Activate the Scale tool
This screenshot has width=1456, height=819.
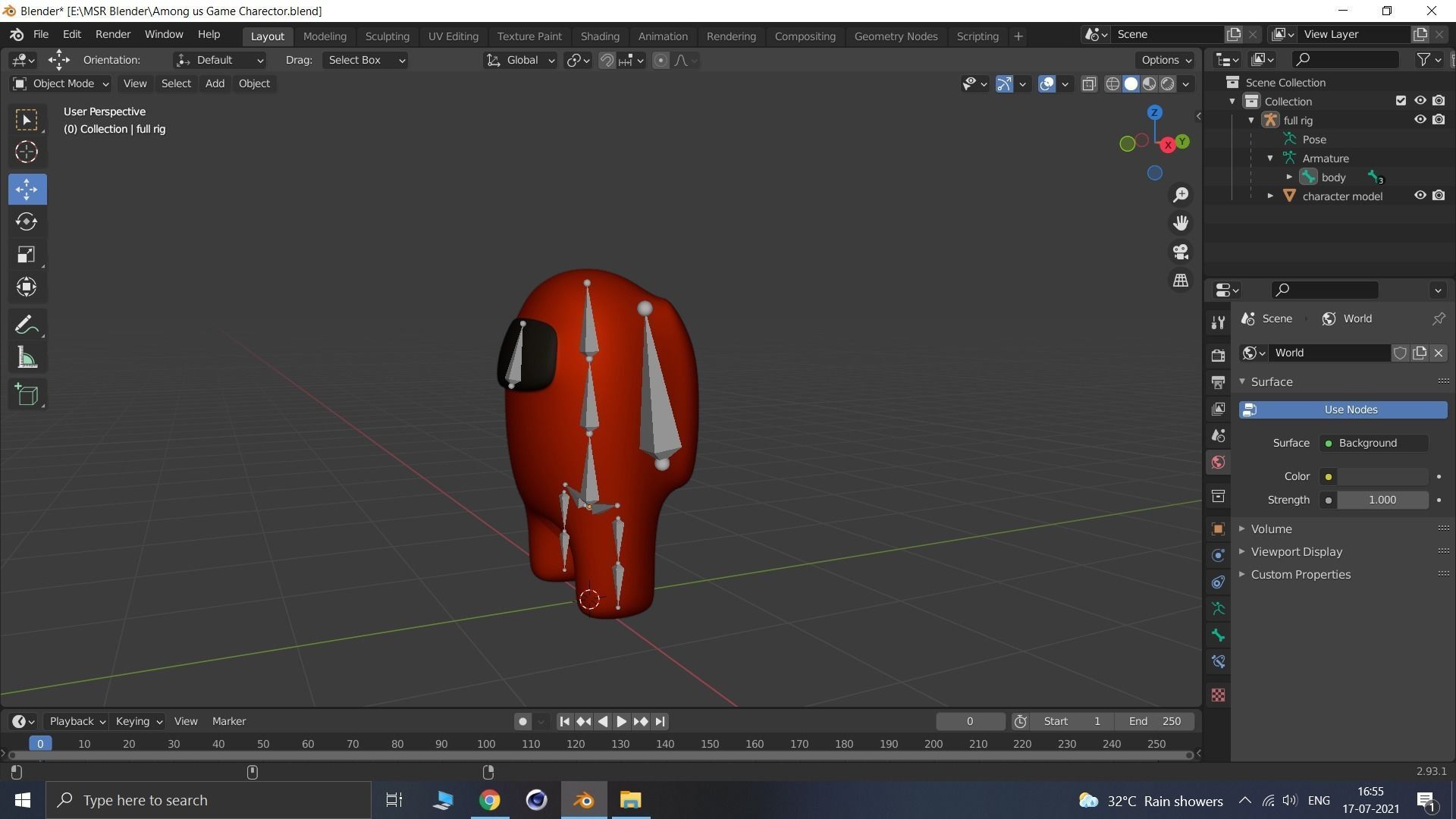pyautogui.click(x=27, y=254)
